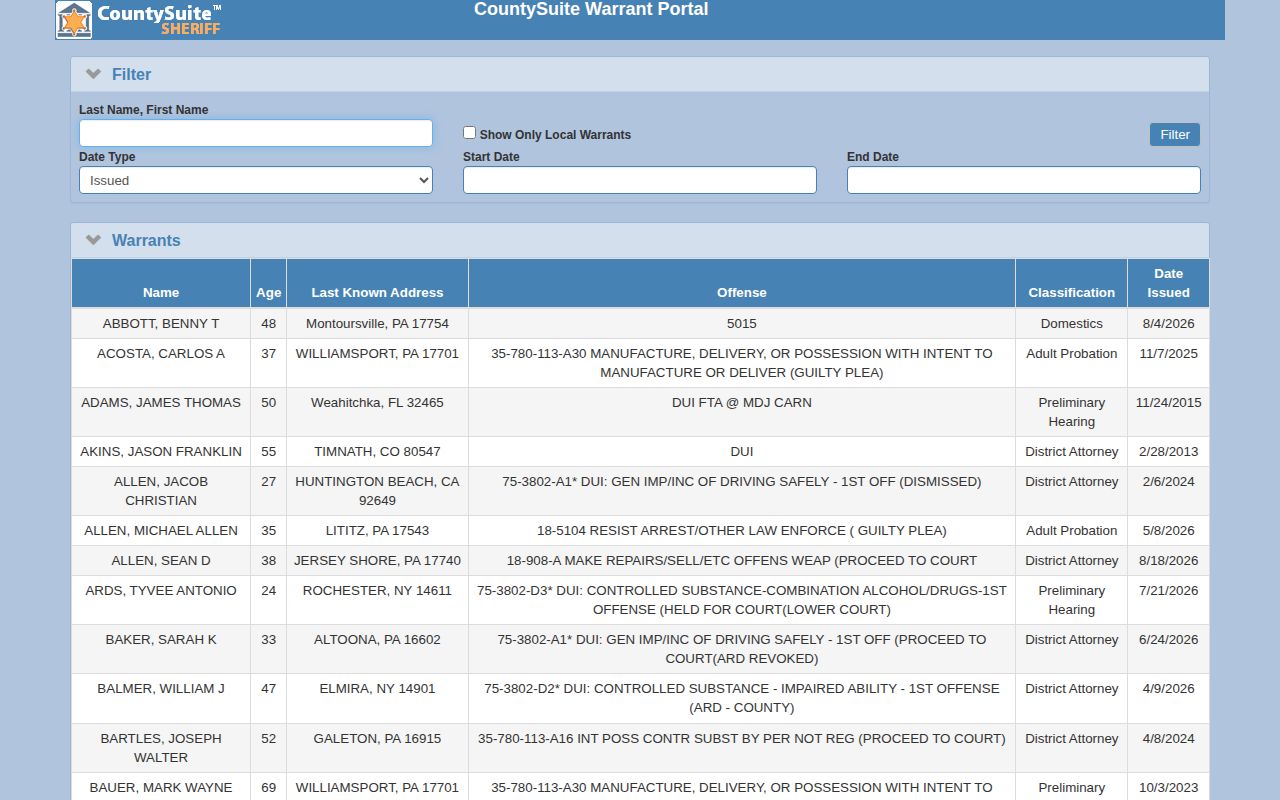Click the Domestics classification cell
Image resolution: width=1280 pixels, height=800 pixels.
[x=1072, y=324]
